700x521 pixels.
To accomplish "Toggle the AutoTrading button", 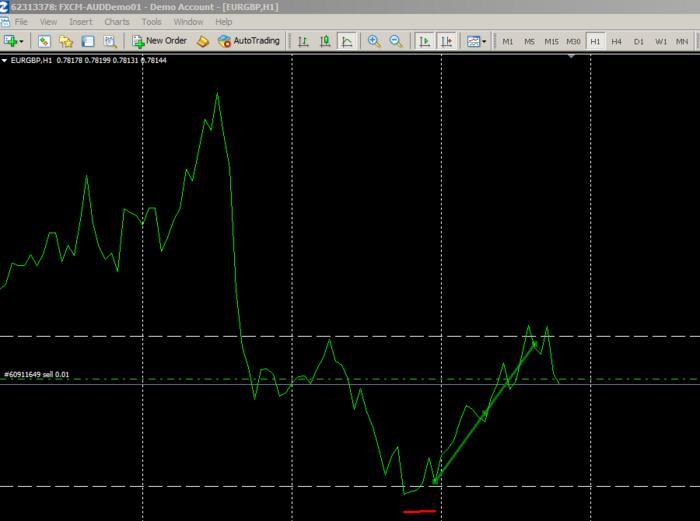I will [248, 41].
